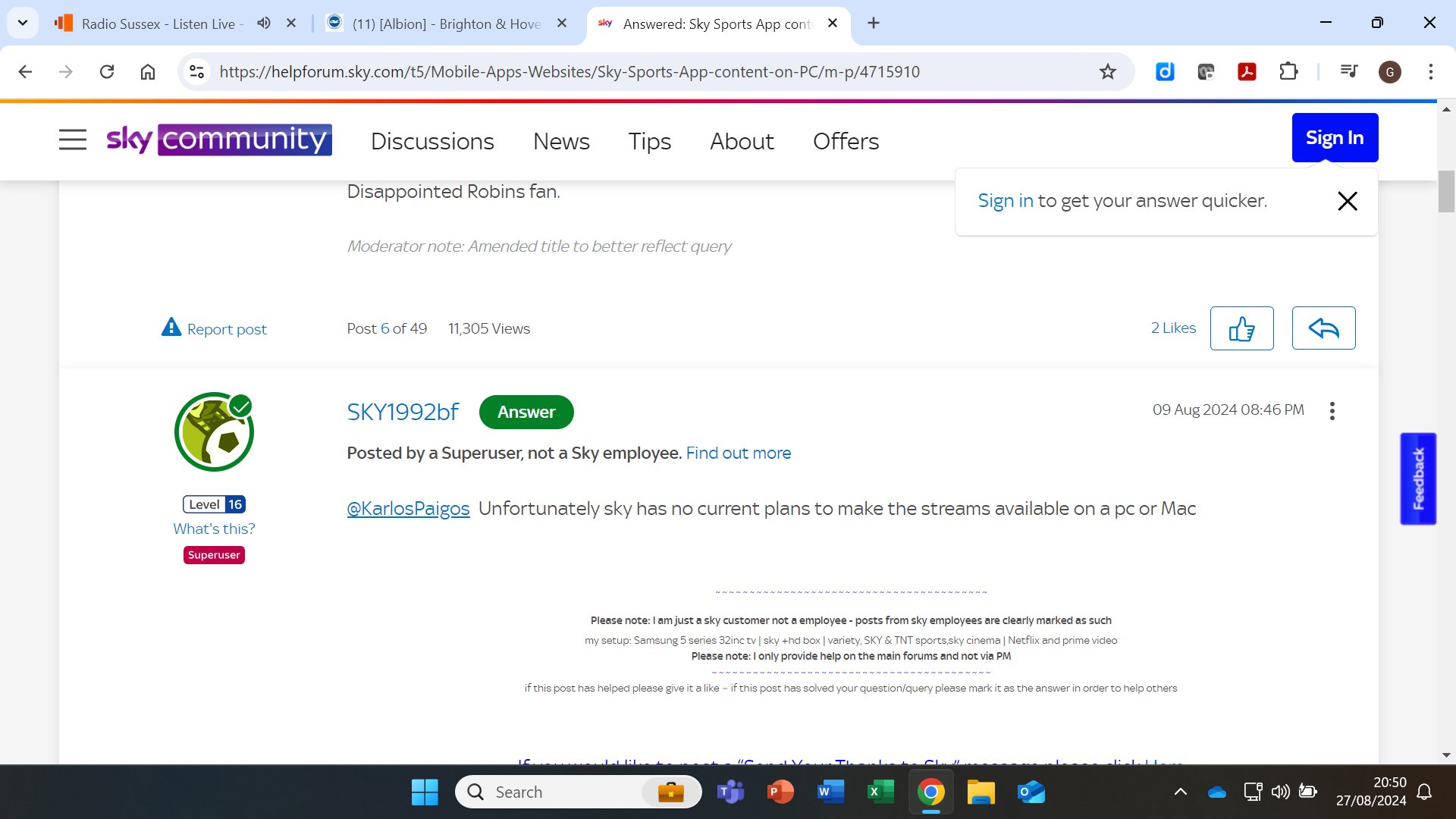
Task: Open the notifications bell
Action: (1425, 792)
